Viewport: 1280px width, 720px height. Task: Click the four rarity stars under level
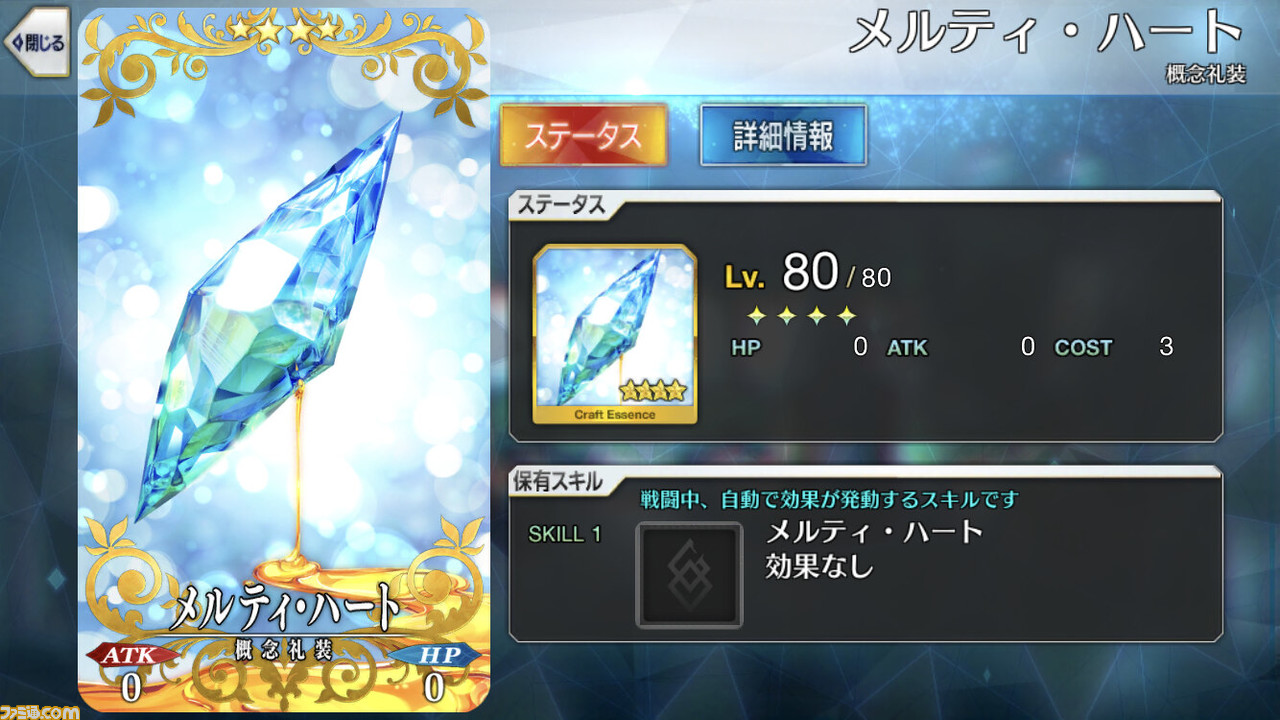click(x=801, y=317)
